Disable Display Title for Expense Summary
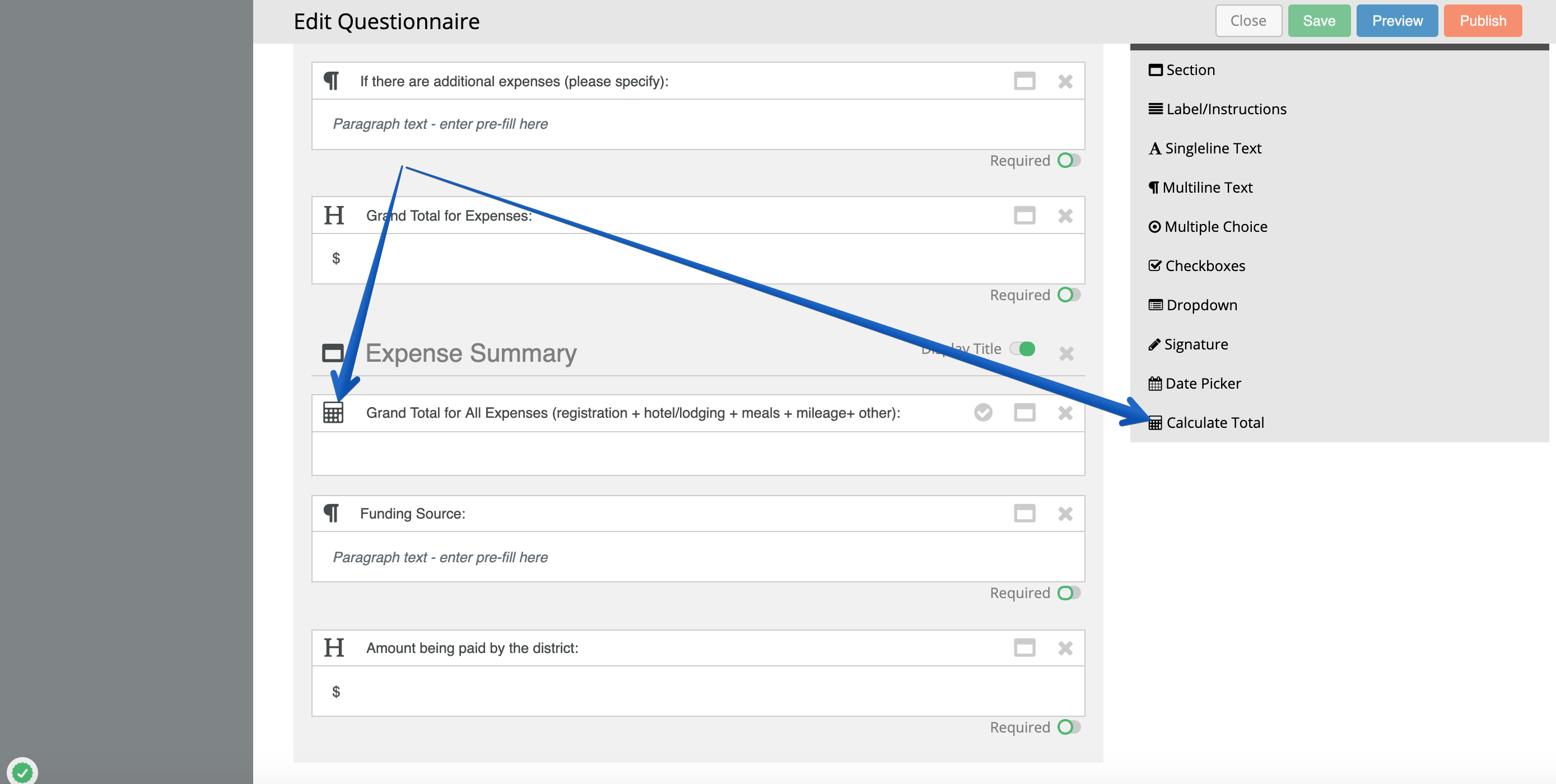This screenshot has width=1556, height=784. (1022, 348)
